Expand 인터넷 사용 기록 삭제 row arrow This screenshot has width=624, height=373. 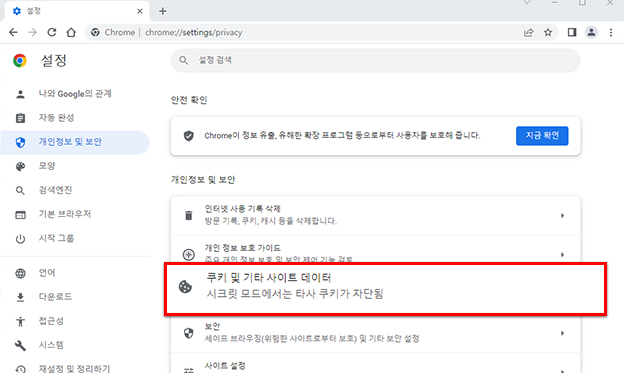(x=562, y=215)
